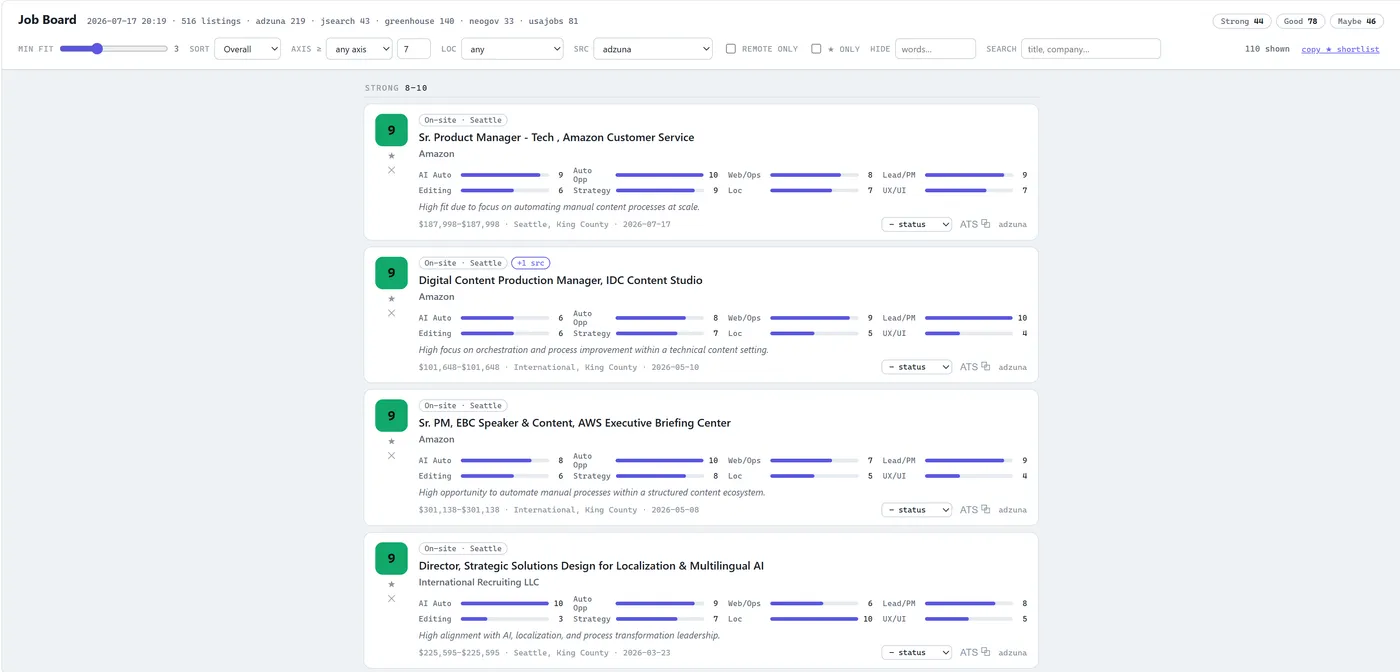Open the Axis dropdown showing any axis
This screenshot has height=672, width=1400.
coord(359,48)
